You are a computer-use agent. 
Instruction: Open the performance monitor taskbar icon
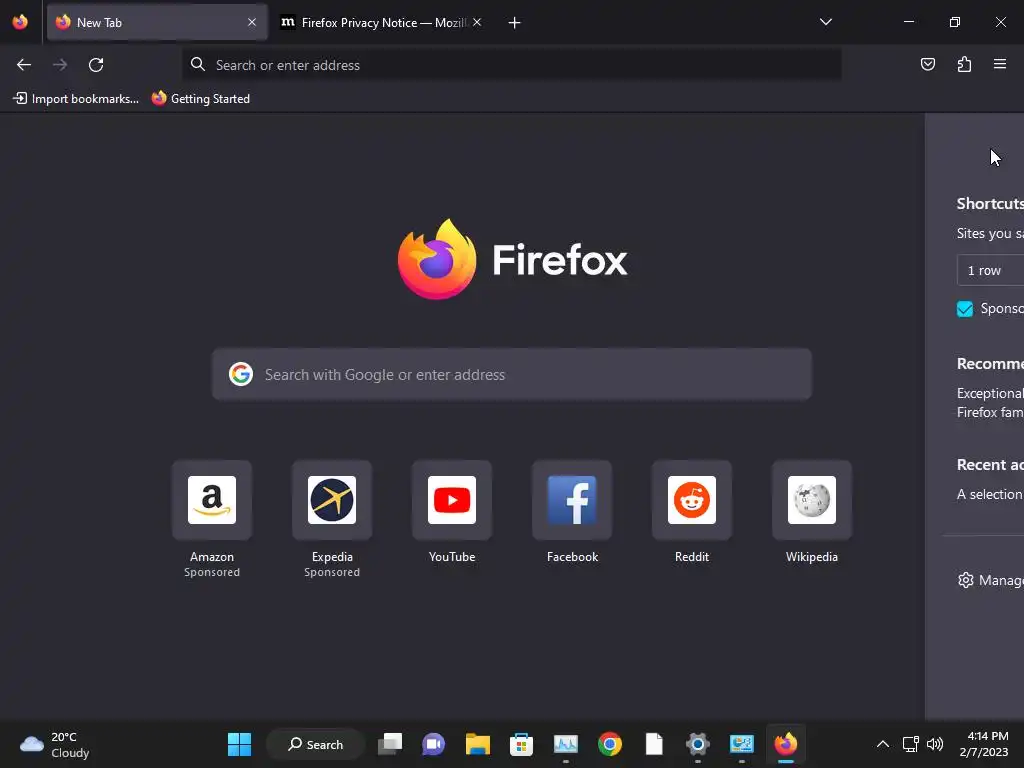click(566, 744)
